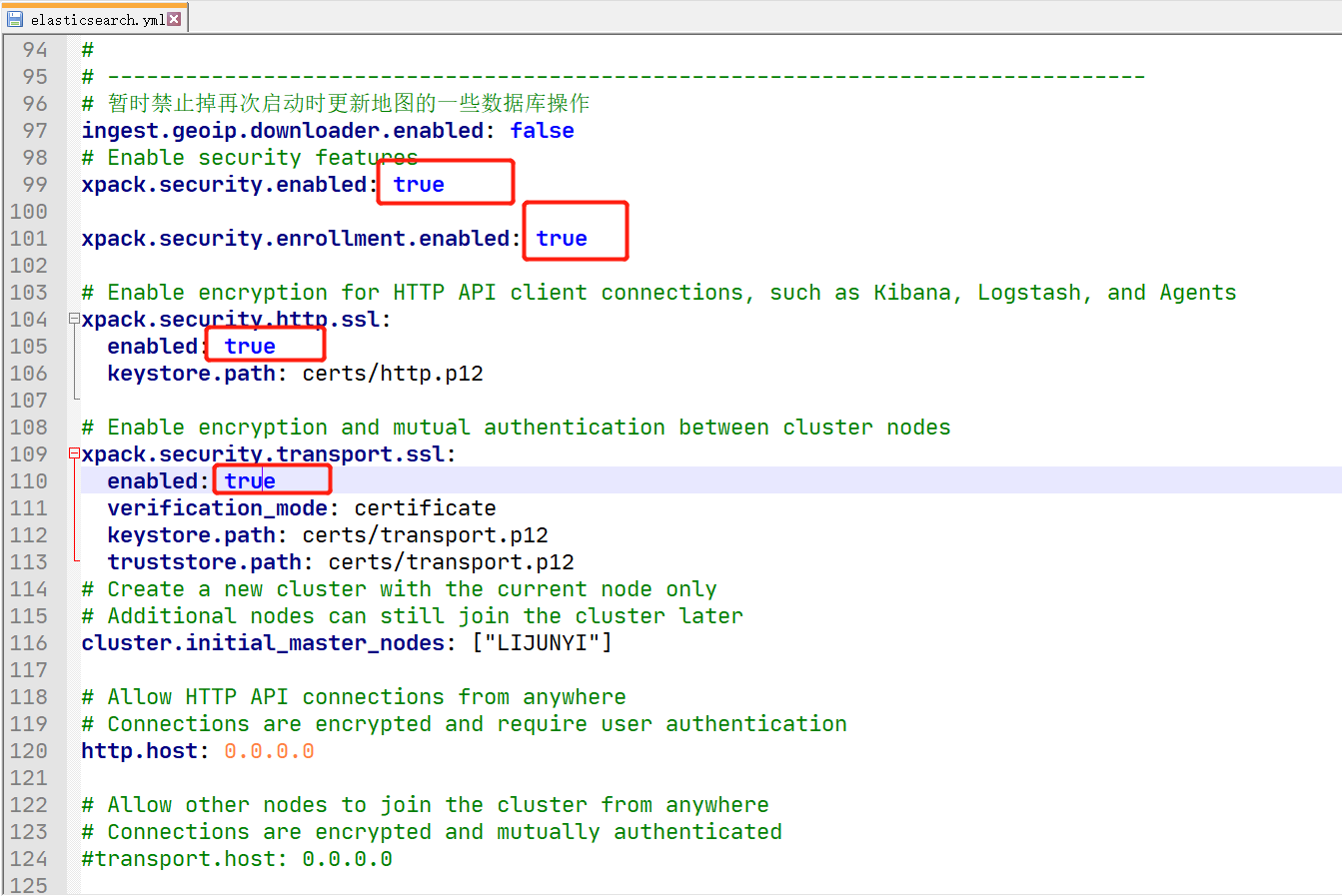This screenshot has width=1342, height=896.
Task: Click line number 99 in the margin
Action: 35,185
